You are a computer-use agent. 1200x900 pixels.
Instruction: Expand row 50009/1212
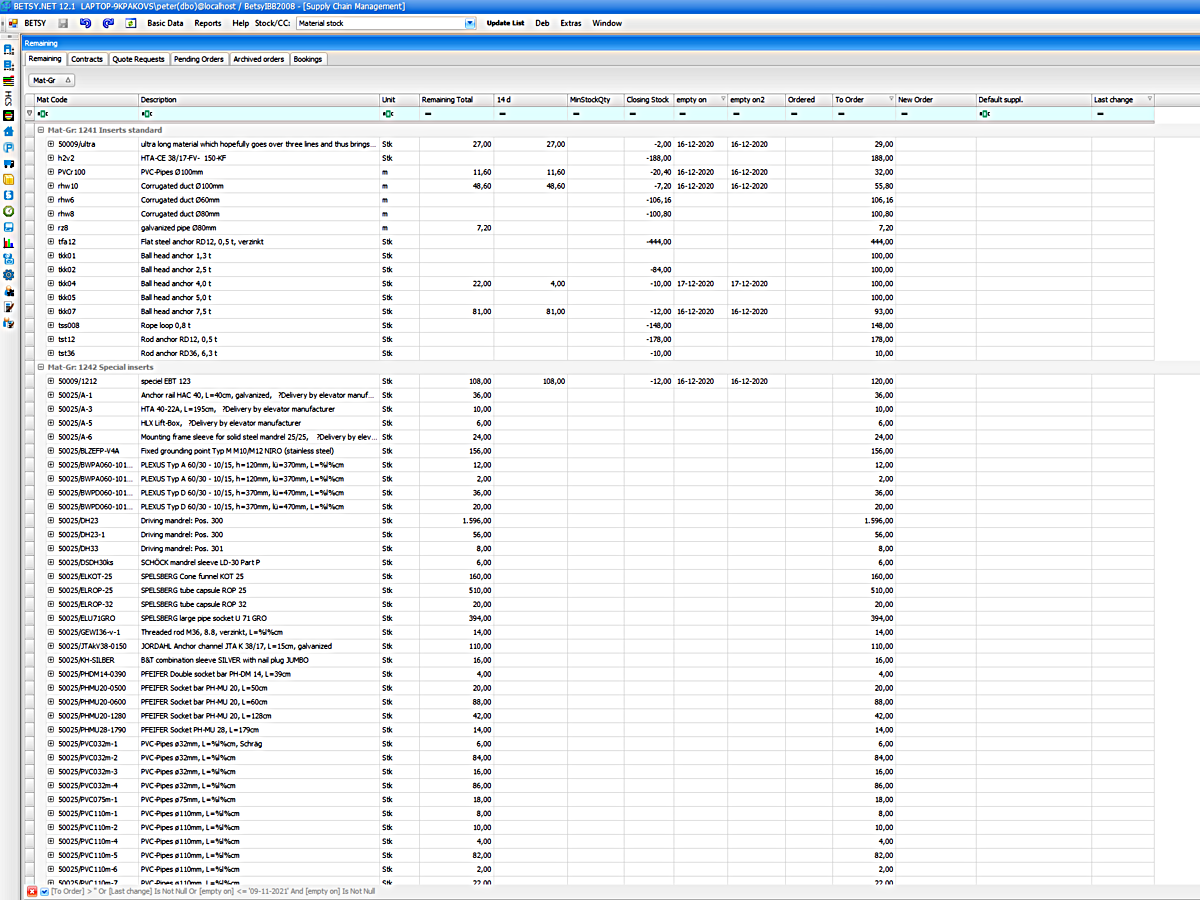tap(51, 381)
